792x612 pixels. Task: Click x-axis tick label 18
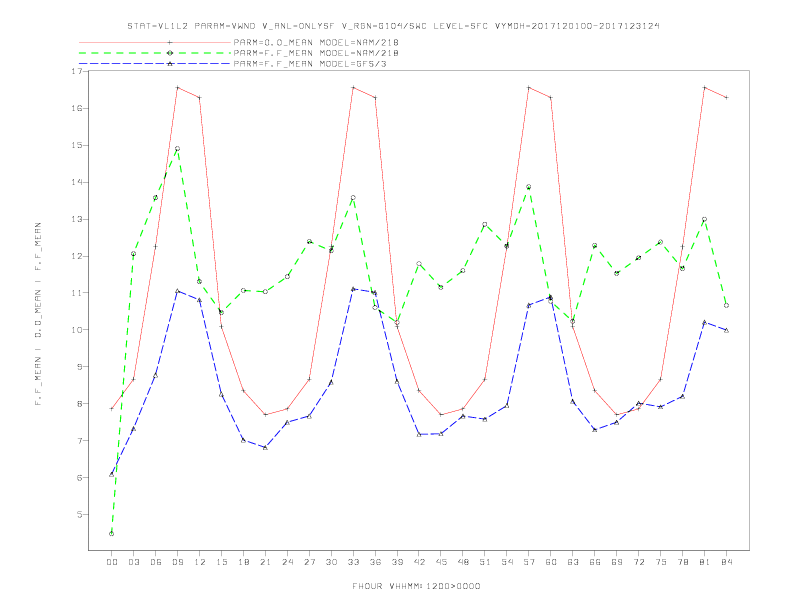click(243, 562)
